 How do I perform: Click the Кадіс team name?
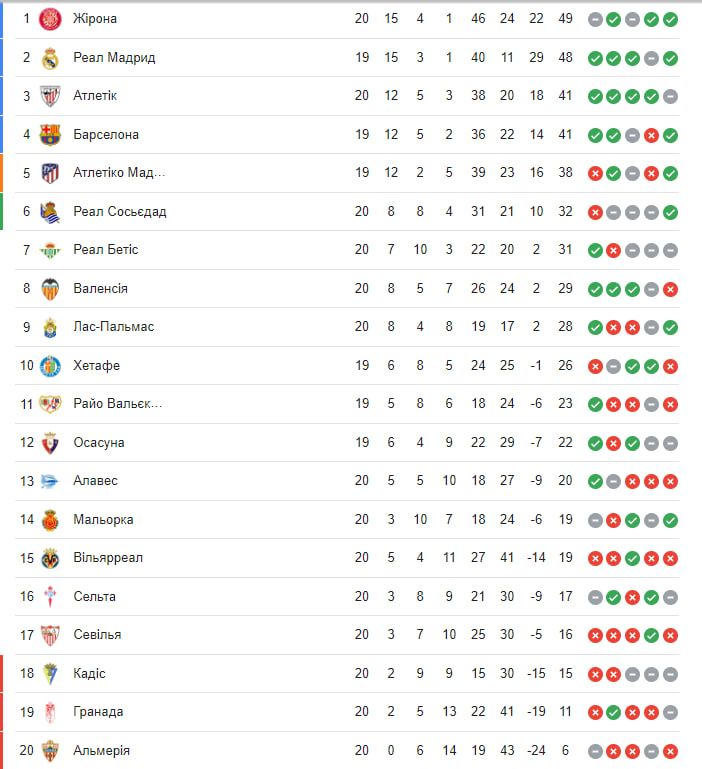click(89, 674)
